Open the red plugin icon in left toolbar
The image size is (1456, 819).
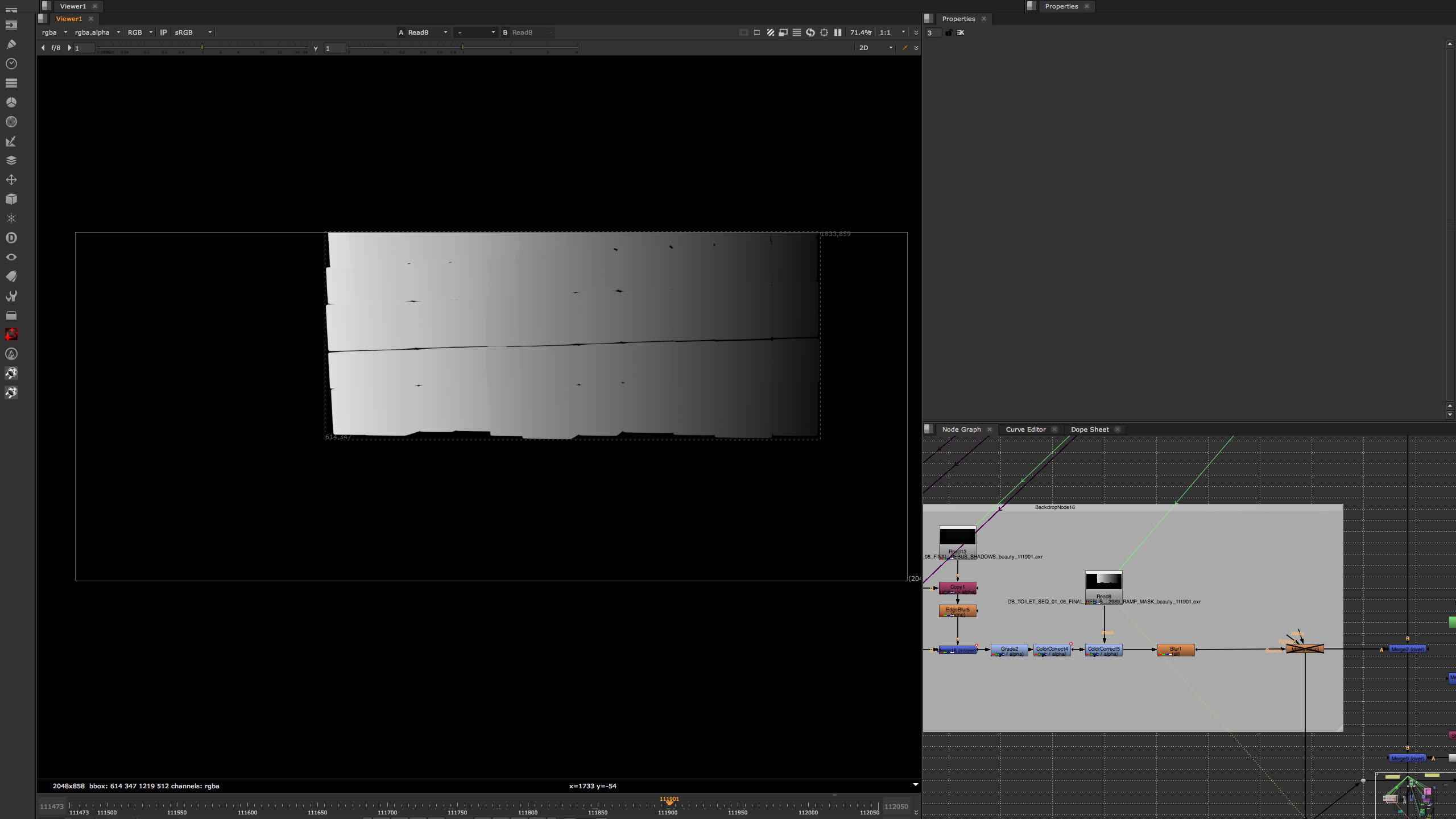tap(11, 334)
